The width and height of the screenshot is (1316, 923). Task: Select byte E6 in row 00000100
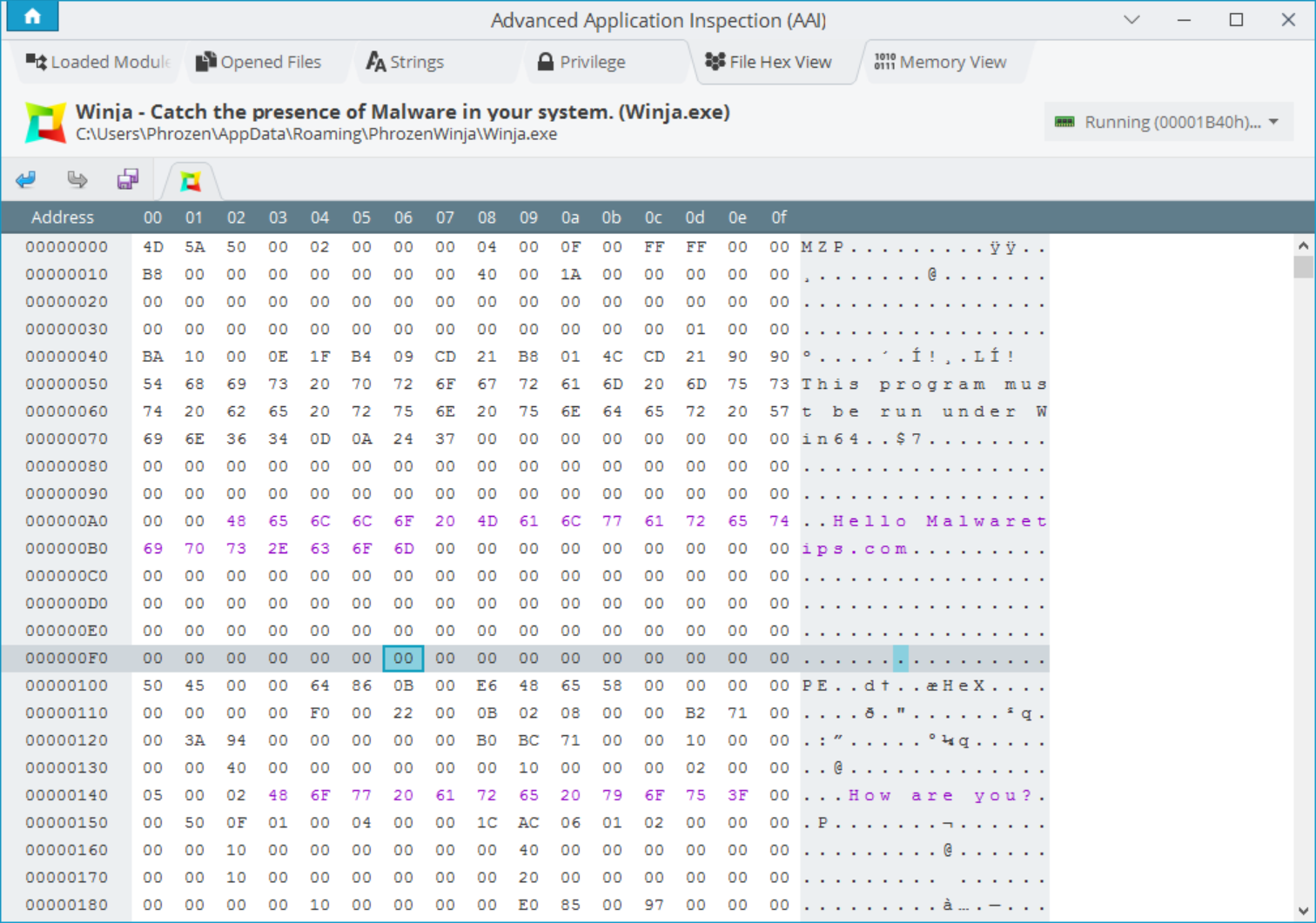pyautogui.click(x=487, y=686)
